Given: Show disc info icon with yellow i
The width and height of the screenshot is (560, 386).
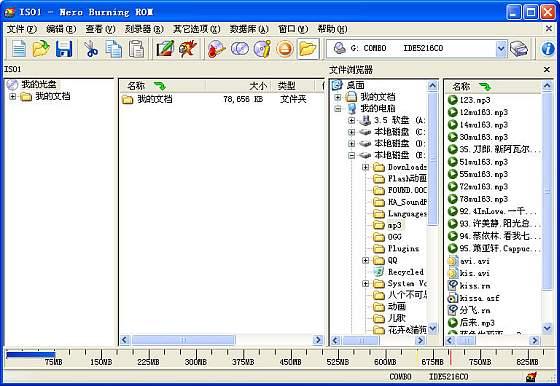Looking at the screenshot, I should tap(262, 49).
